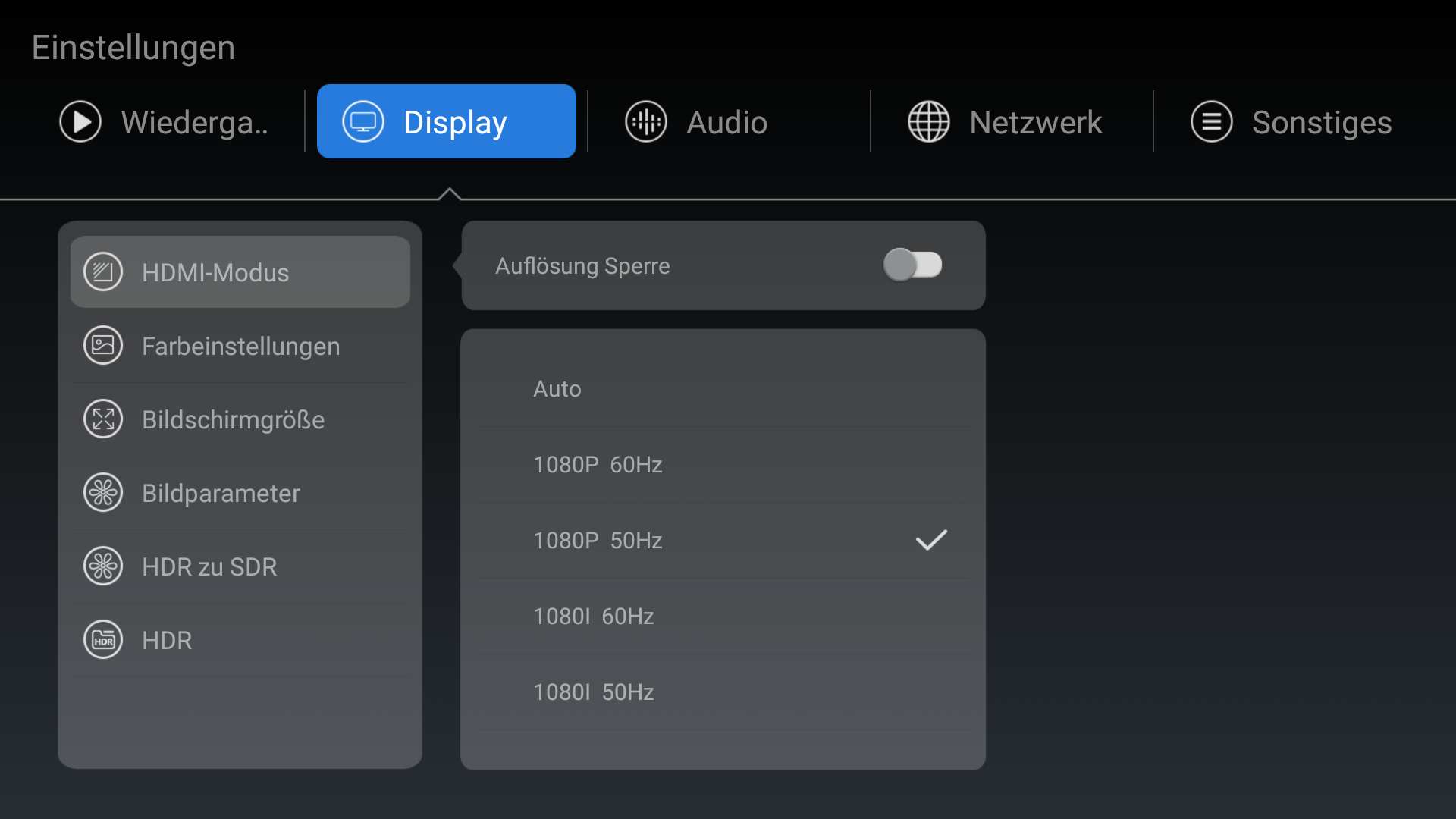Click the HDR badge icon
This screenshot has width=1456, height=819.
click(x=103, y=640)
